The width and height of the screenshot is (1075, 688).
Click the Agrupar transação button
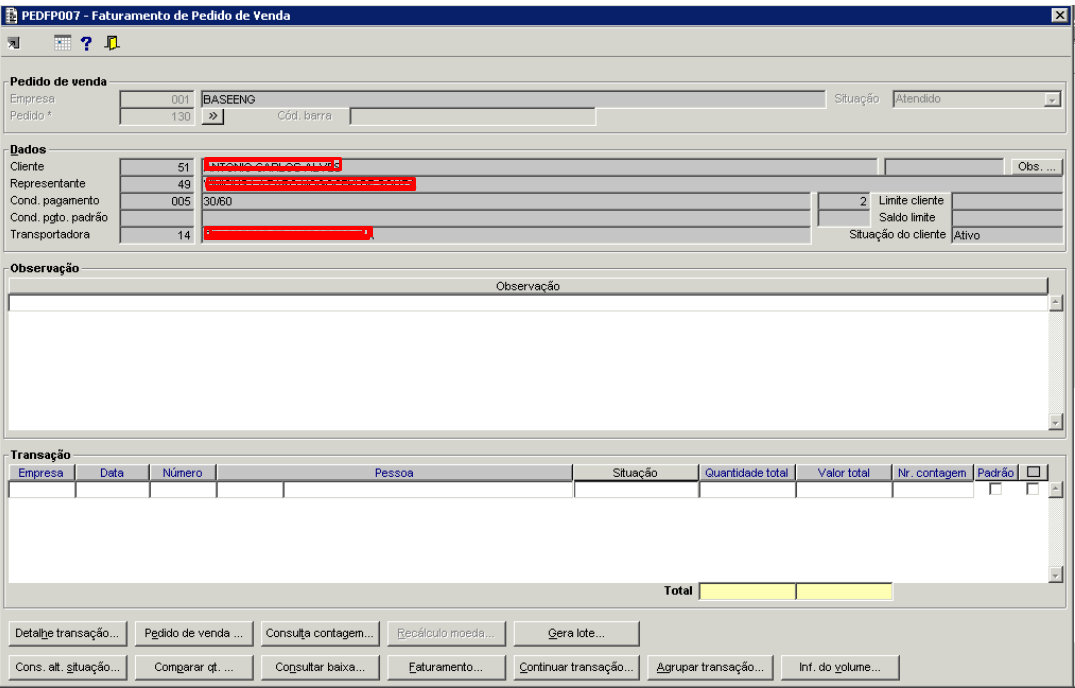pos(710,667)
